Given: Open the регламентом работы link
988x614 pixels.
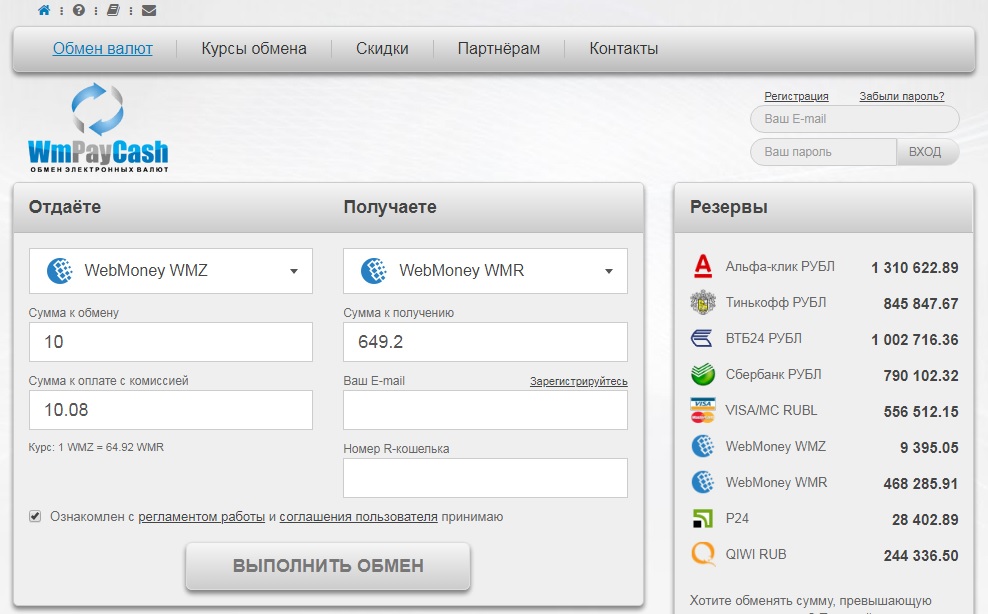Looking at the screenshot, I should [x=201, y=517].
